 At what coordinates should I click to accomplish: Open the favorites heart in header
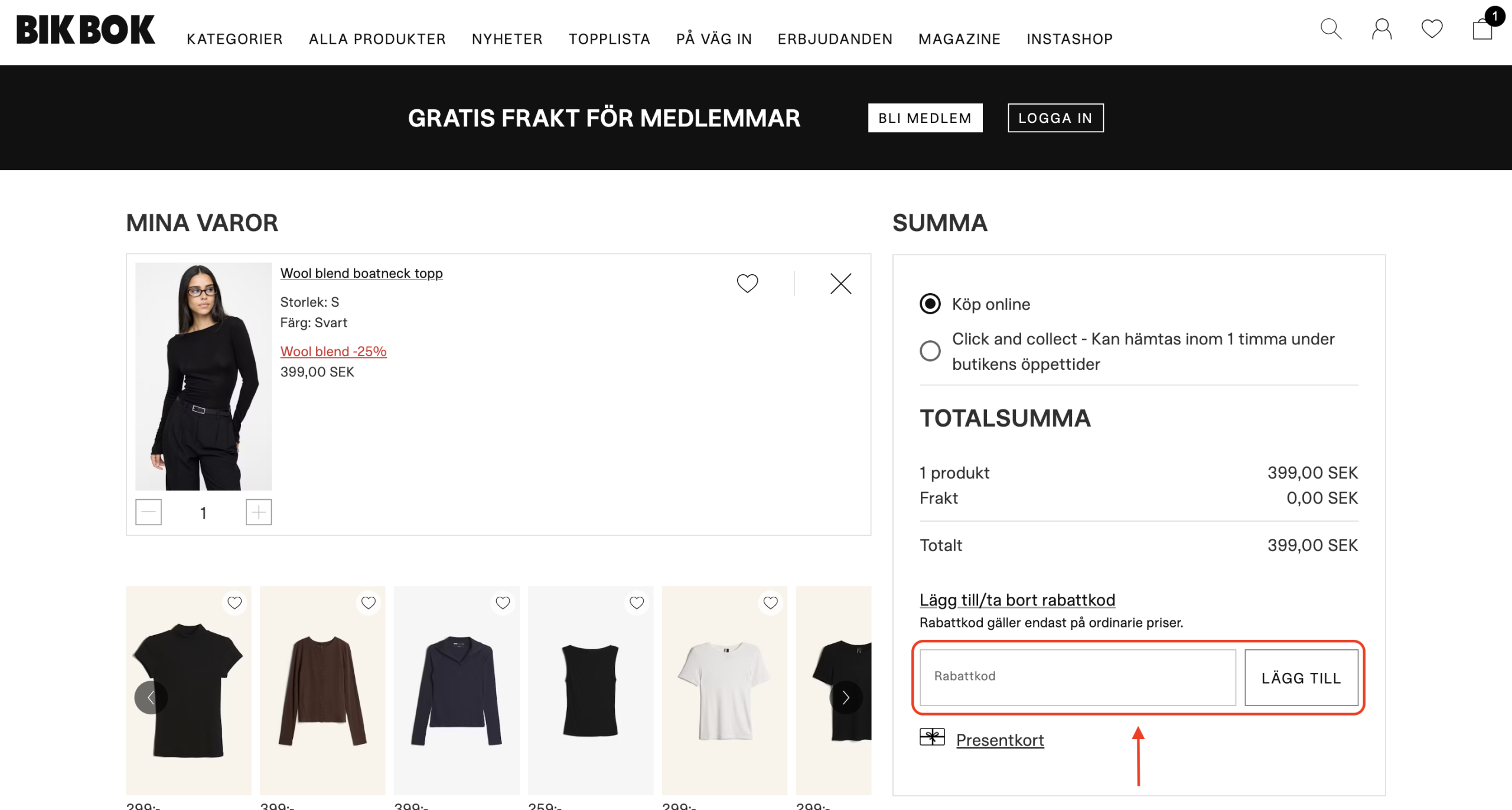pyautogui.click(x=1432, y=28)
